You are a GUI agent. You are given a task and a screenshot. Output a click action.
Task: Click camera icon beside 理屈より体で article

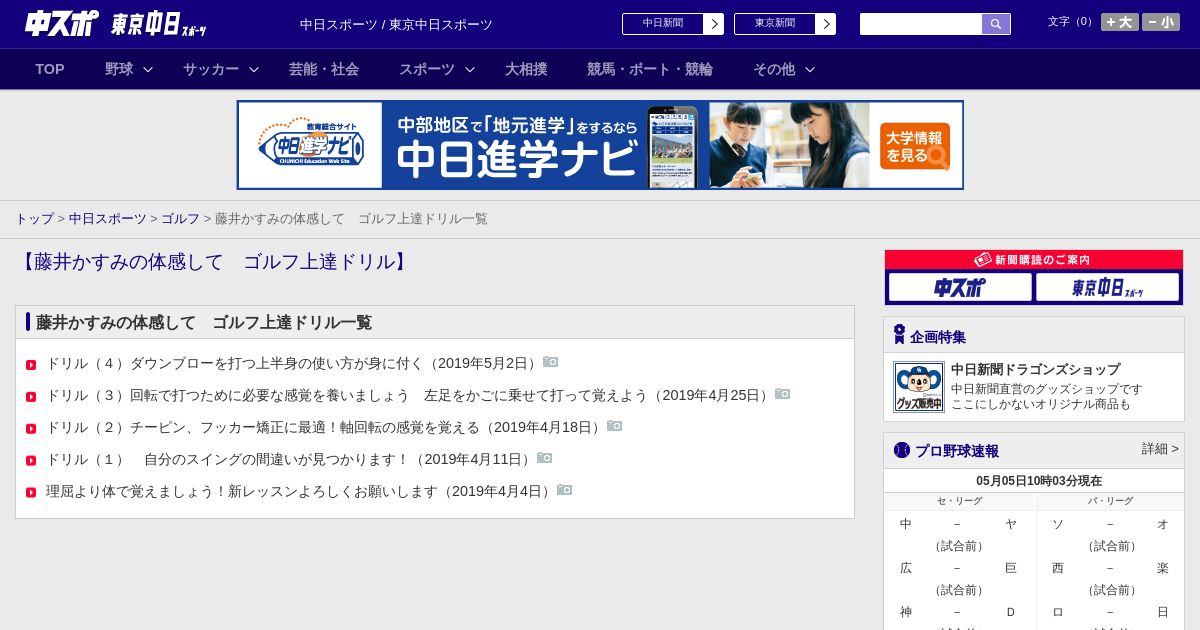point(564,490)
